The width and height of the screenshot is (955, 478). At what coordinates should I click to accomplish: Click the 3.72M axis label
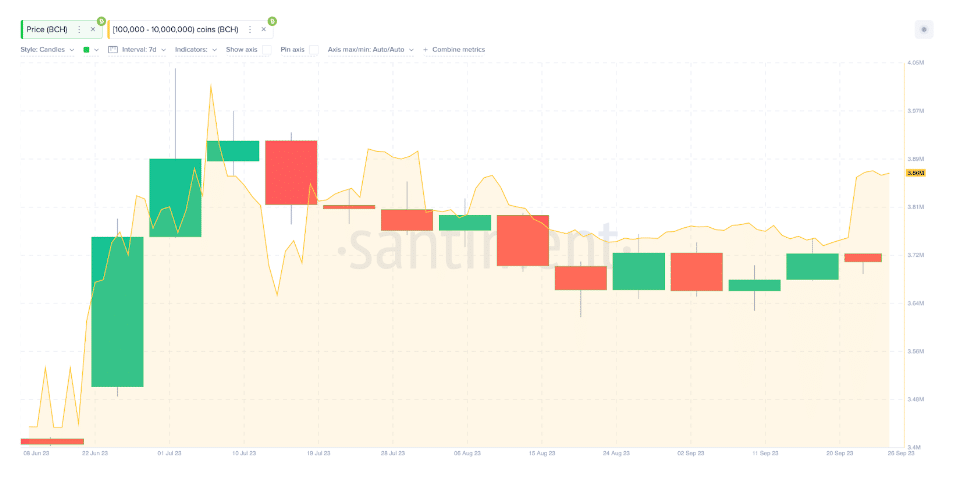click(915, 255)
